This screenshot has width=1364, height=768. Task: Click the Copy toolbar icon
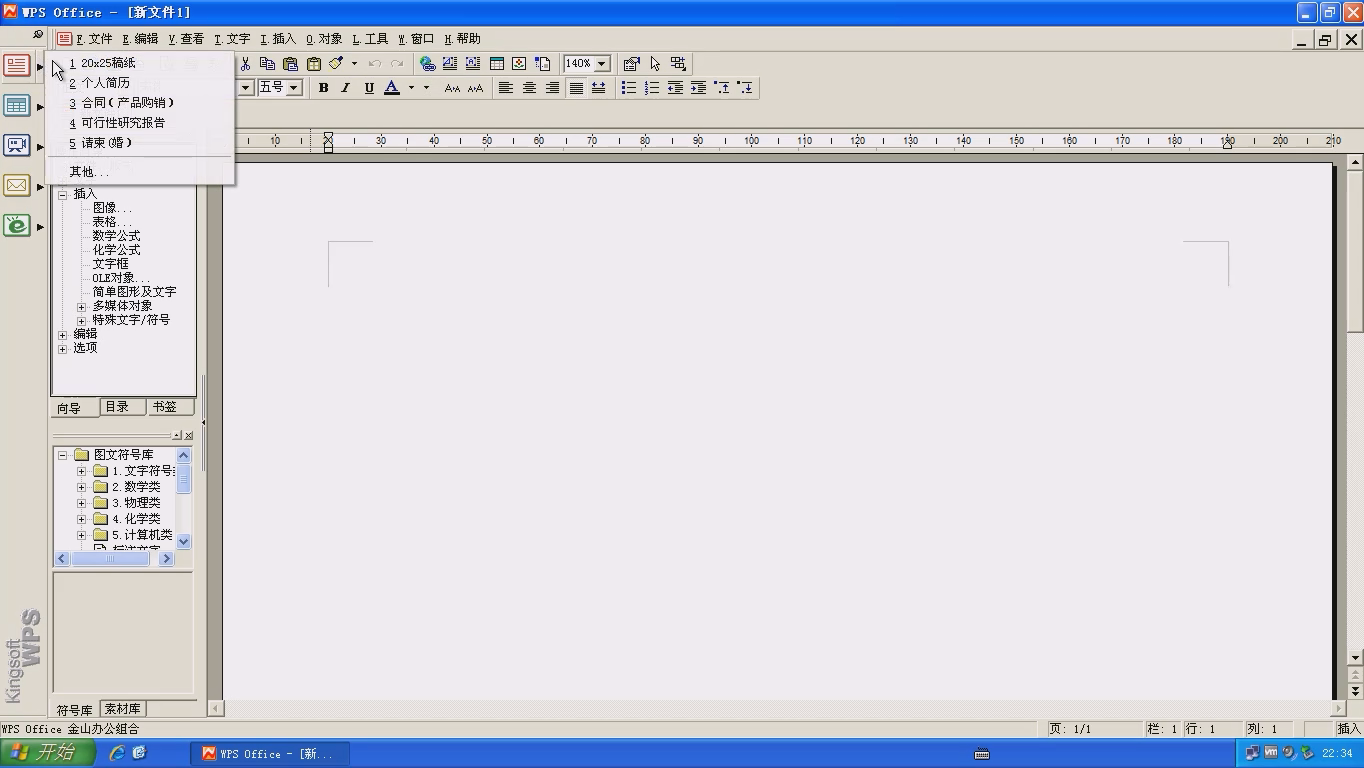click(267, 63)
